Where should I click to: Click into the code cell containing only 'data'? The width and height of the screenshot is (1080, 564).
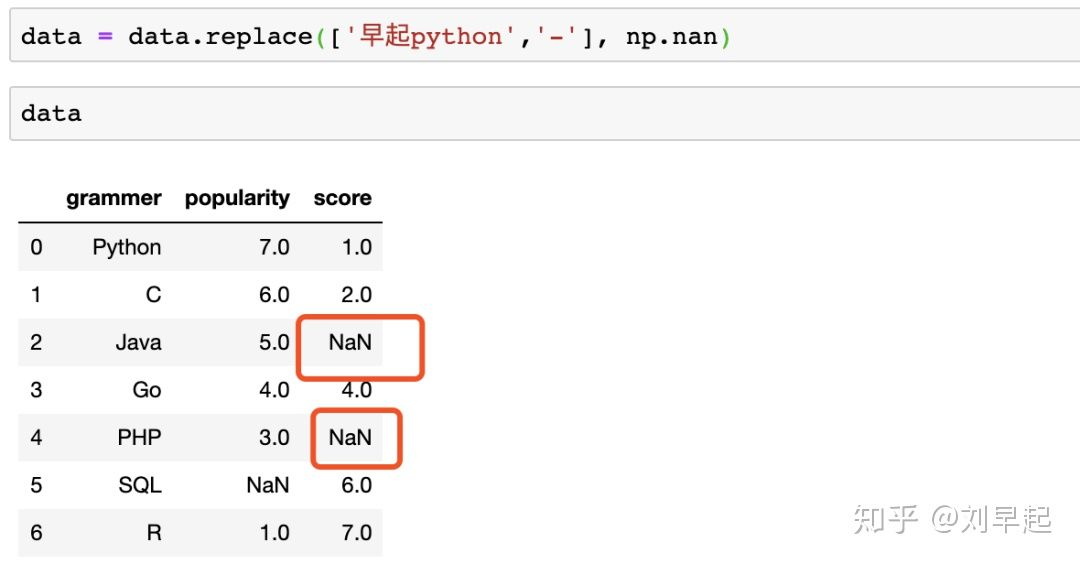[x=544, y=113]
